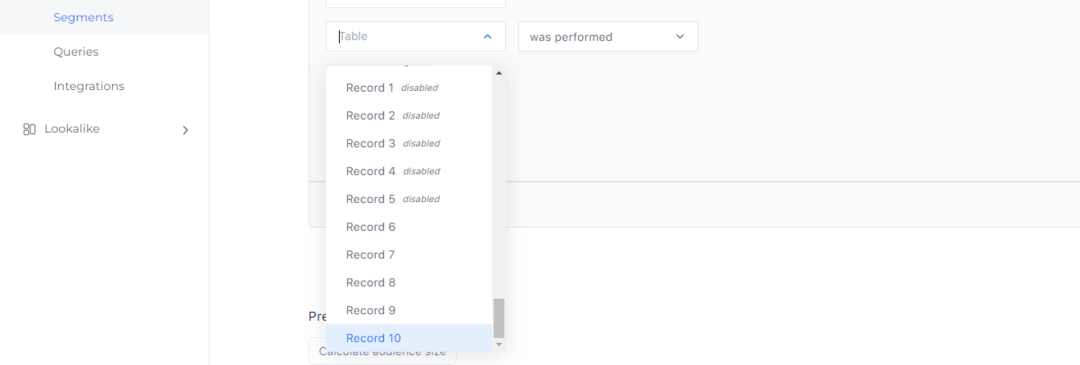This screenshot has width=1080, height=365.
Task: Click the Lookalike icon
Action: pyautogui.click(x=29, y=129)
